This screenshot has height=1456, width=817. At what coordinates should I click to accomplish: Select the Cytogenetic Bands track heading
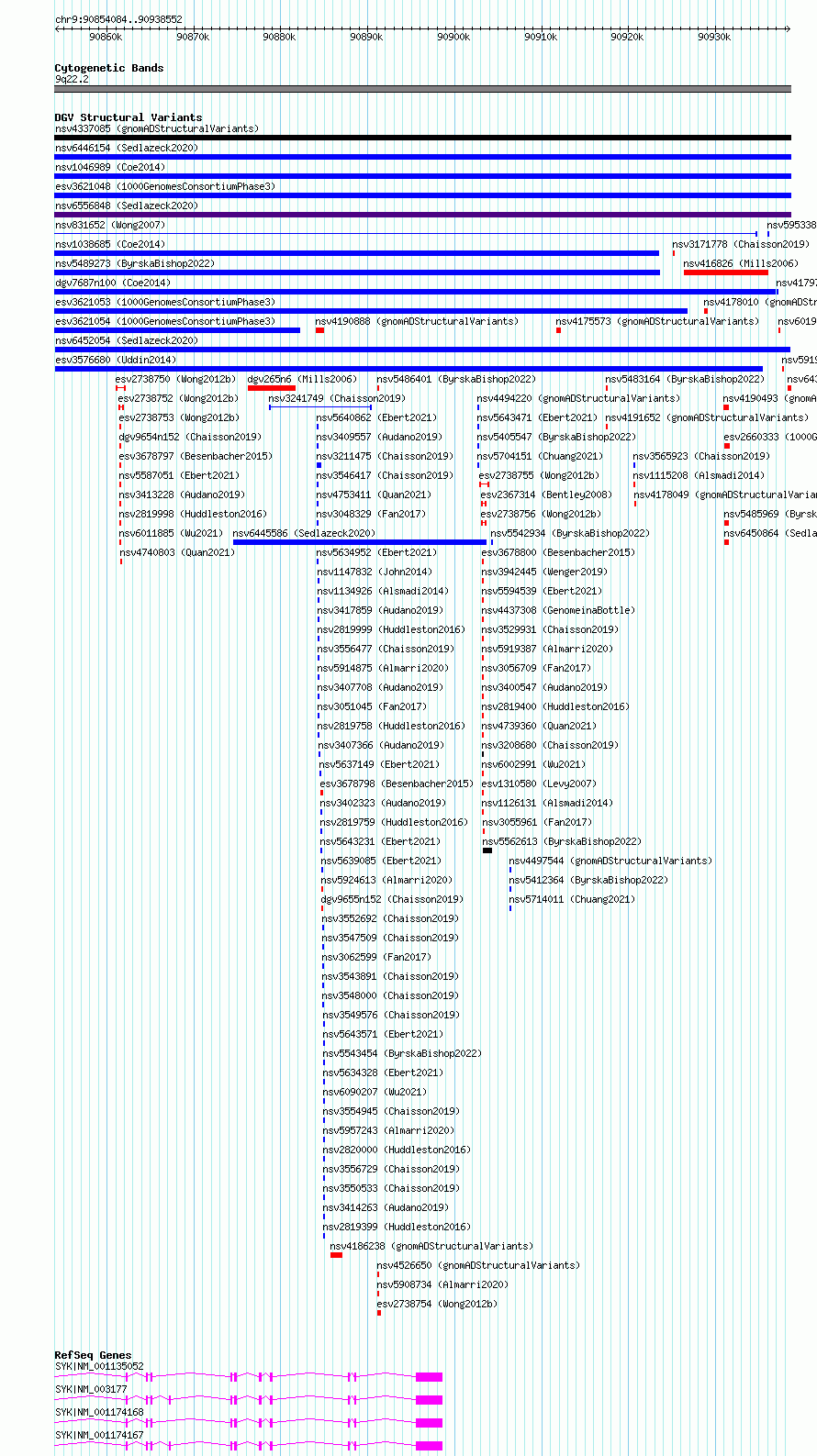point(109,68)
